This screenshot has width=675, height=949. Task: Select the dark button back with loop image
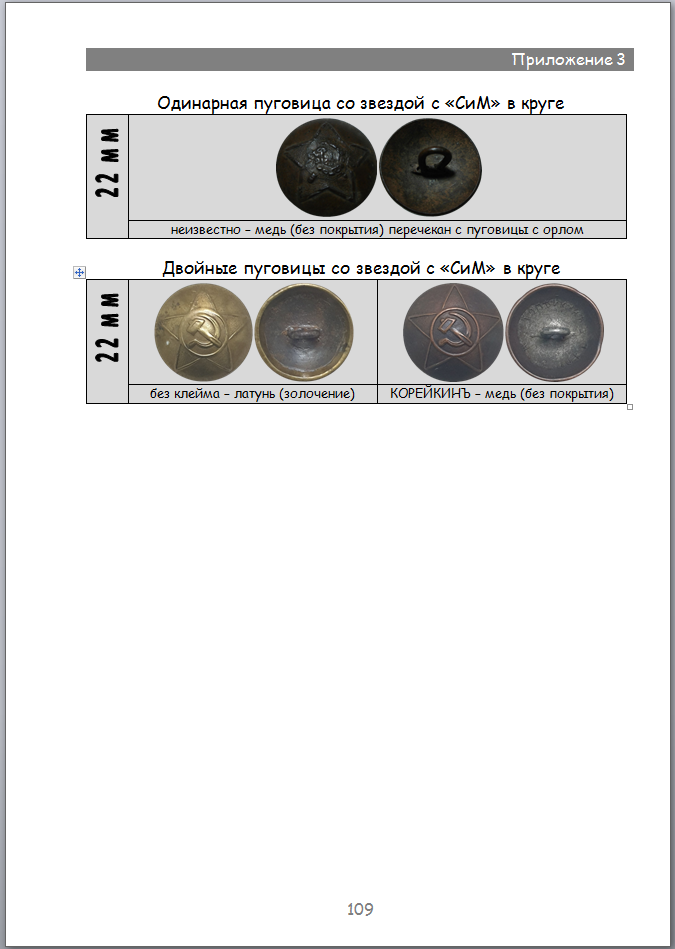pyautogui.click(x=430, y=168)
